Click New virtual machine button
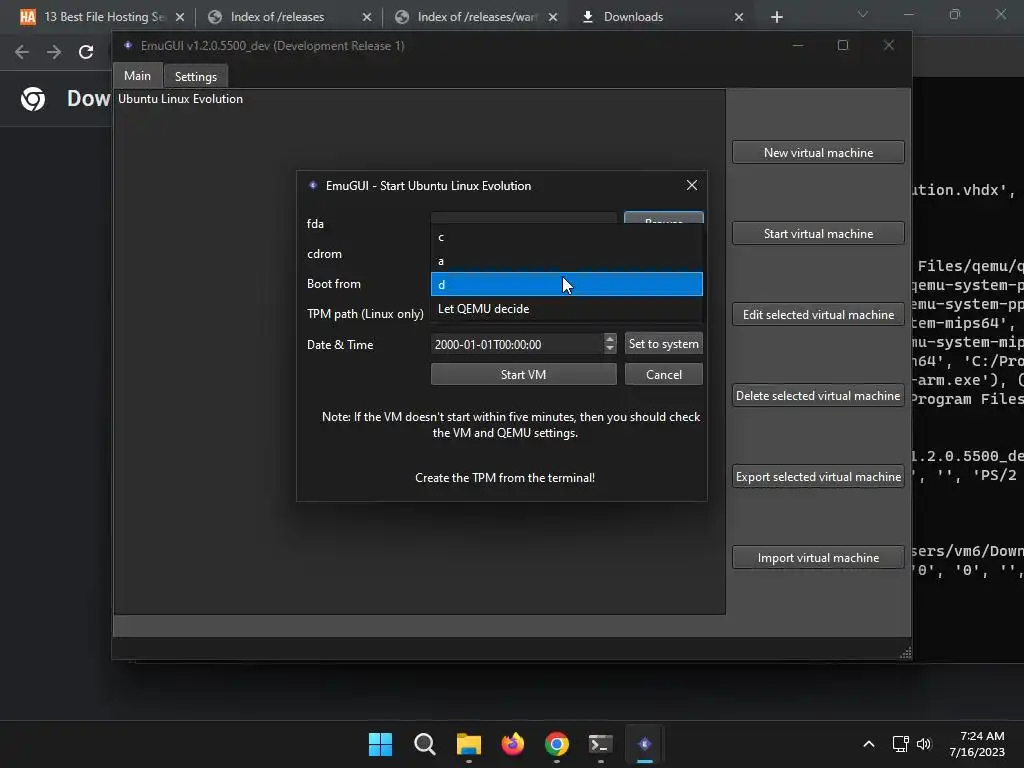 pos(818,152)
